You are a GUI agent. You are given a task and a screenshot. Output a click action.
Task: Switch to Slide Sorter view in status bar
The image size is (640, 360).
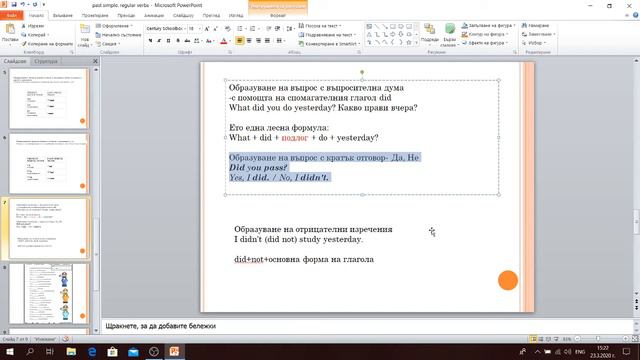[541, 339]
